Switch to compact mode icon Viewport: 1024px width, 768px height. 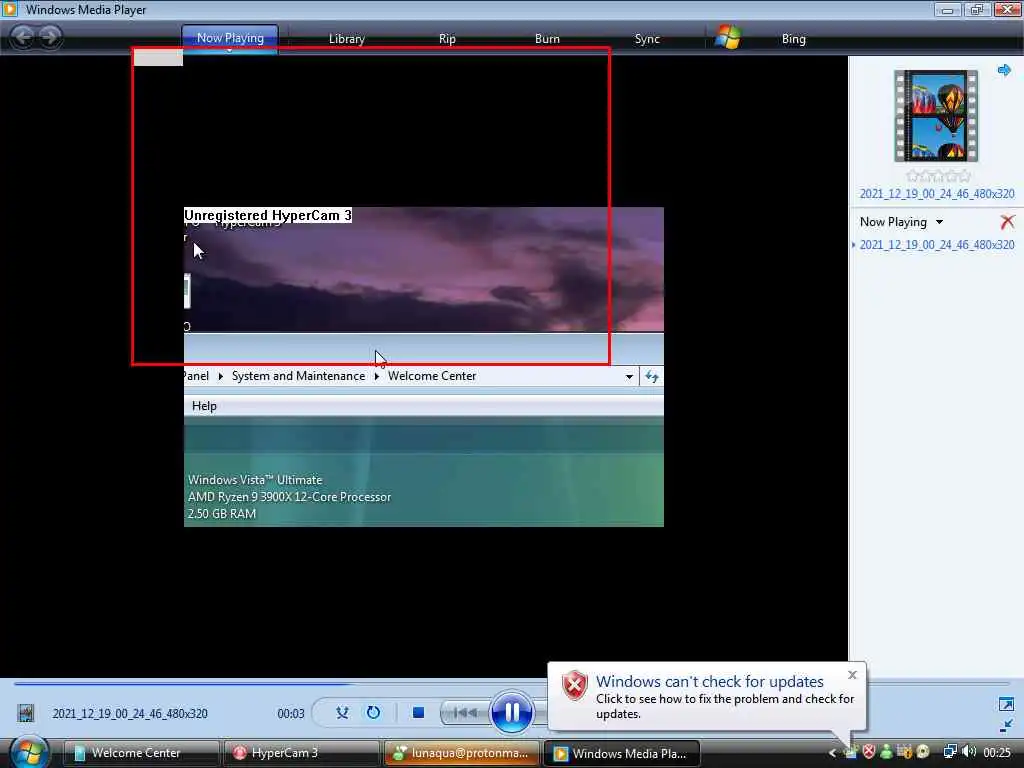1006,726
